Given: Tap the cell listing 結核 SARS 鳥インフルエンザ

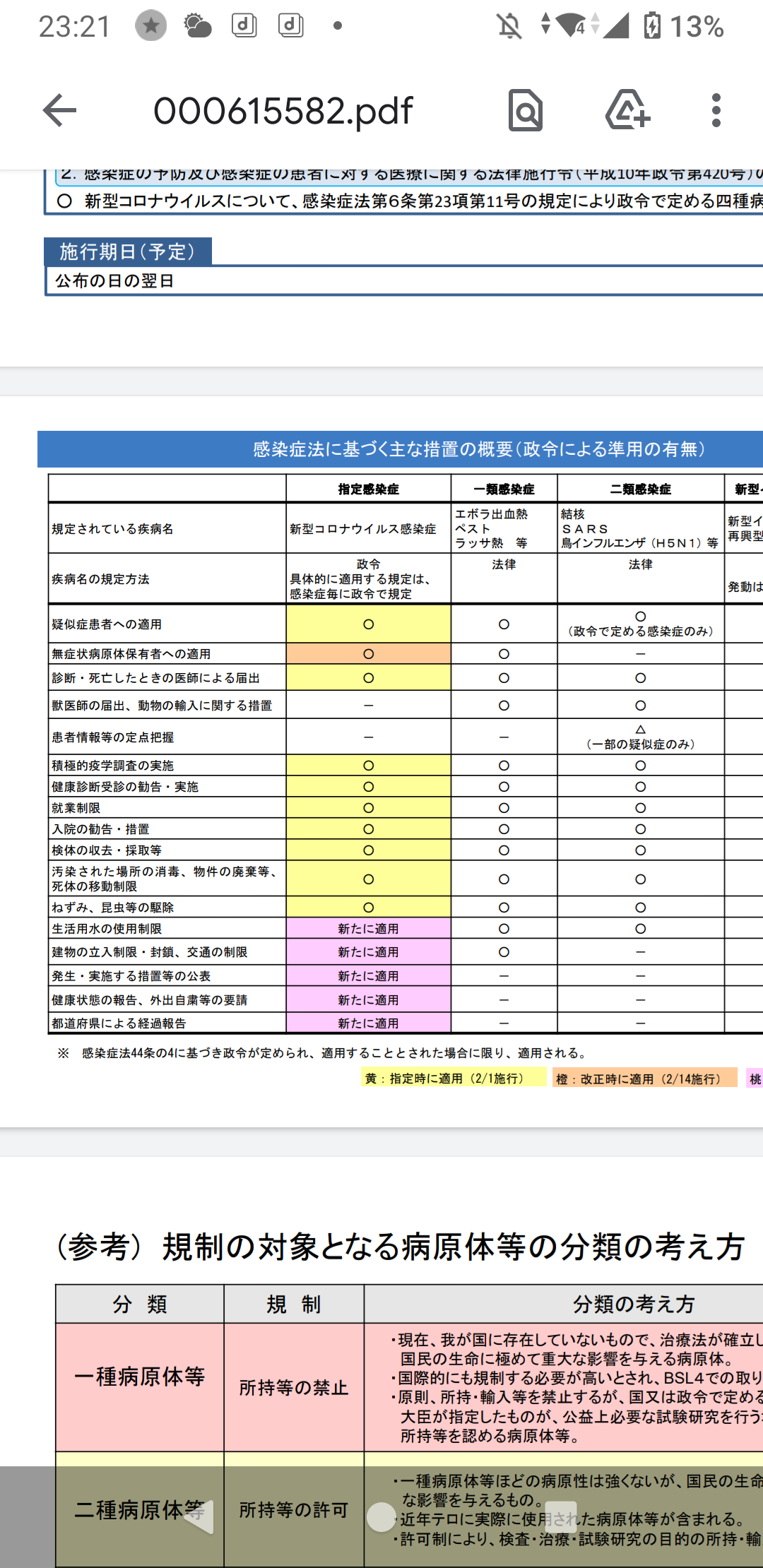Looking at the screenshot, I should click(639, 528).
